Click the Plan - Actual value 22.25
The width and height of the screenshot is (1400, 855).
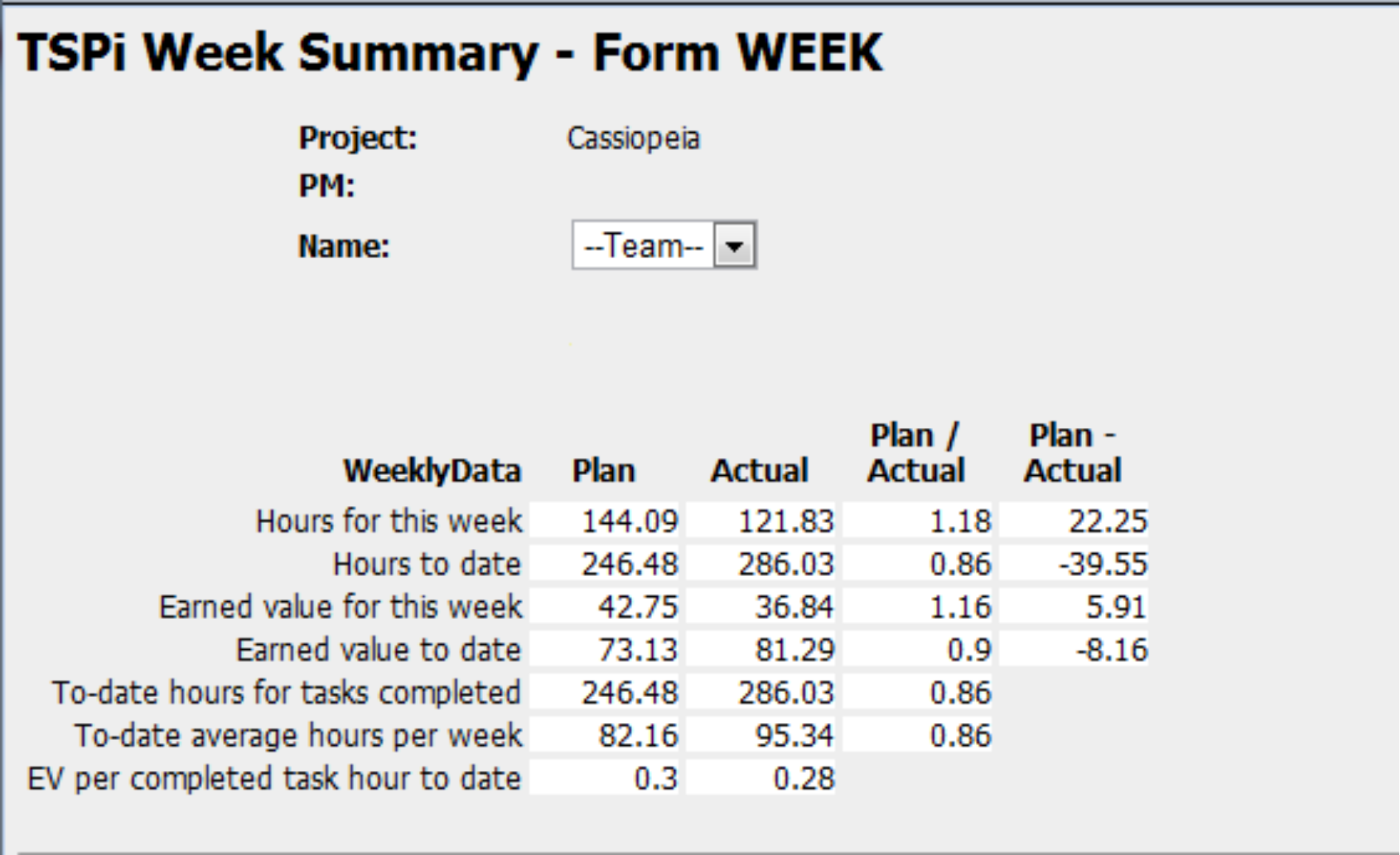1074,521
